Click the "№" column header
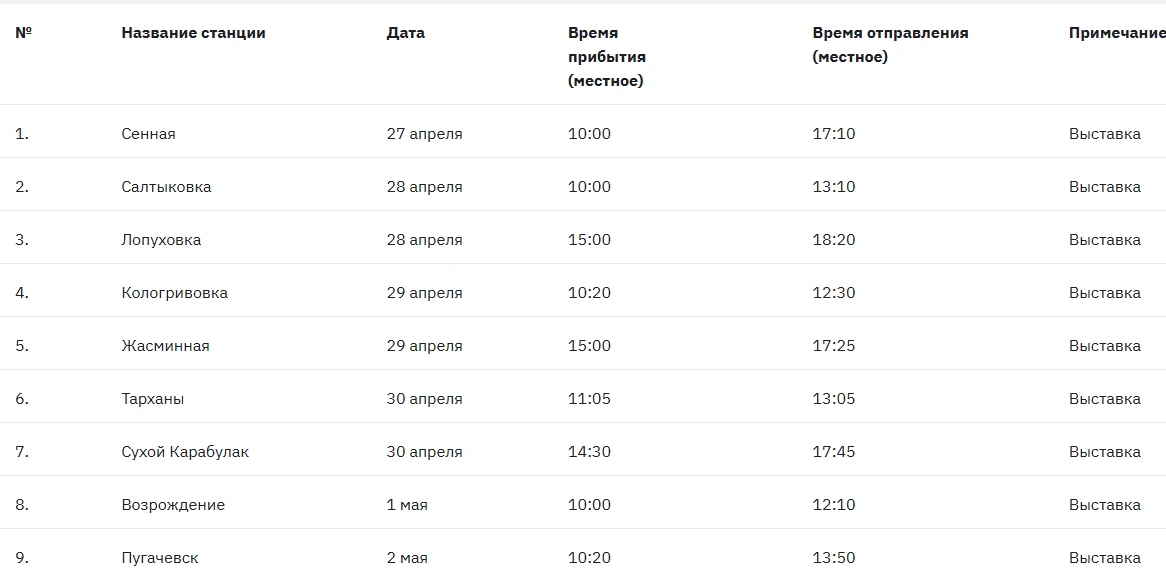This screenshot has width=1166, height=576. (24, 33)
